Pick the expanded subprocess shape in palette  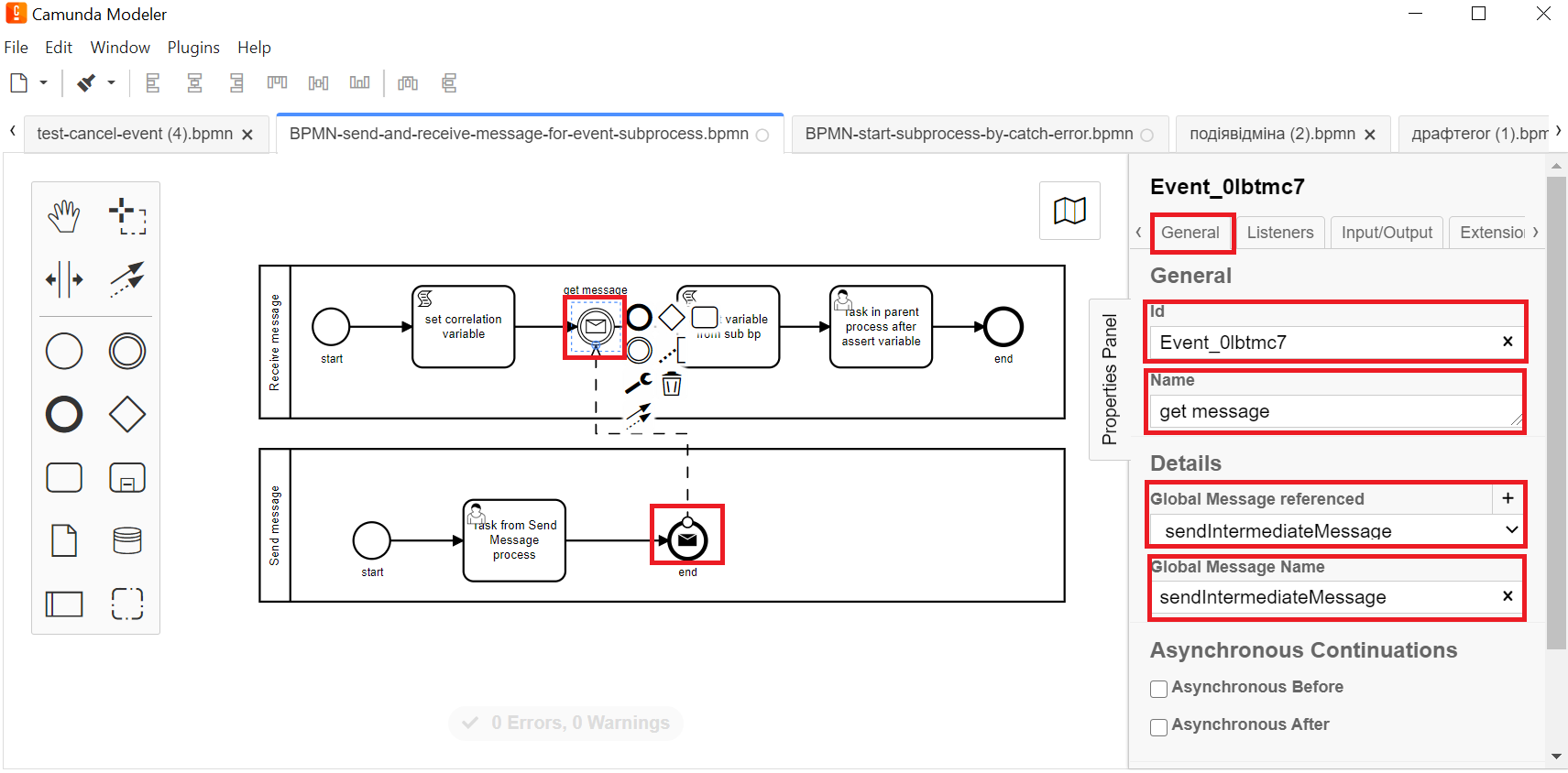(x=127, y=477)
